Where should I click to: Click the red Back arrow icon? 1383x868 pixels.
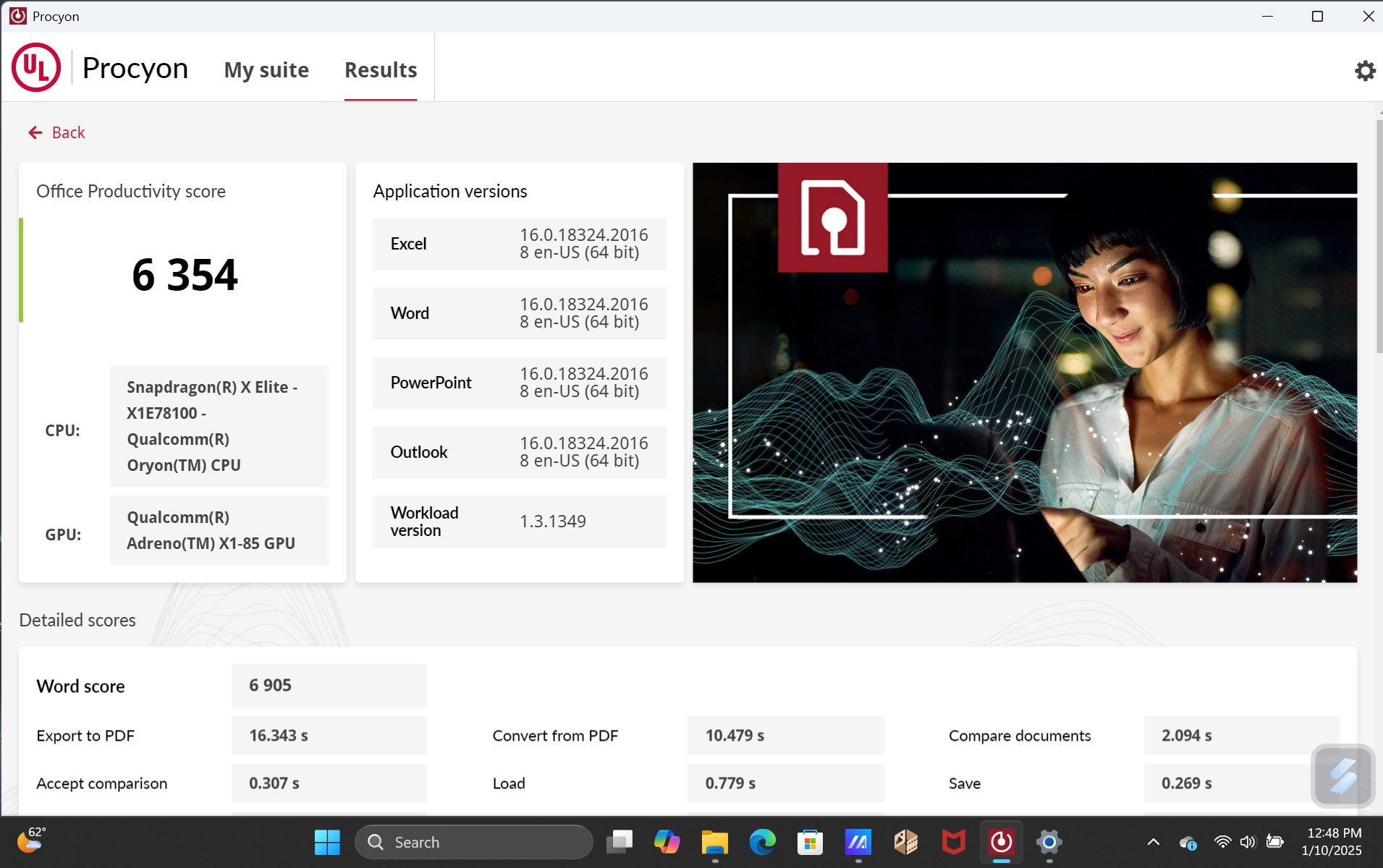point(35,132)
